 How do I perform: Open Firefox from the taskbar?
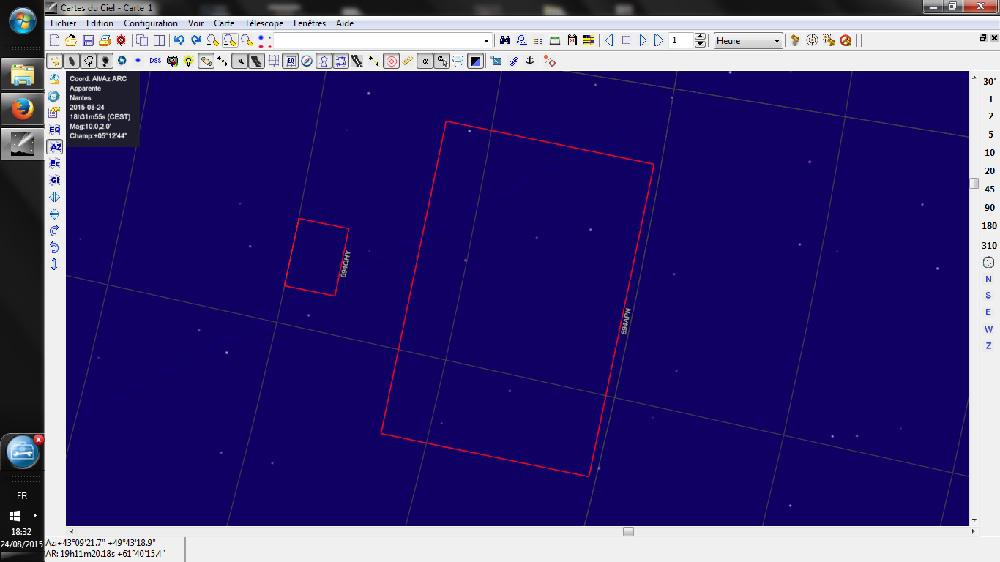pyautogui.click(x=22, y=109)
